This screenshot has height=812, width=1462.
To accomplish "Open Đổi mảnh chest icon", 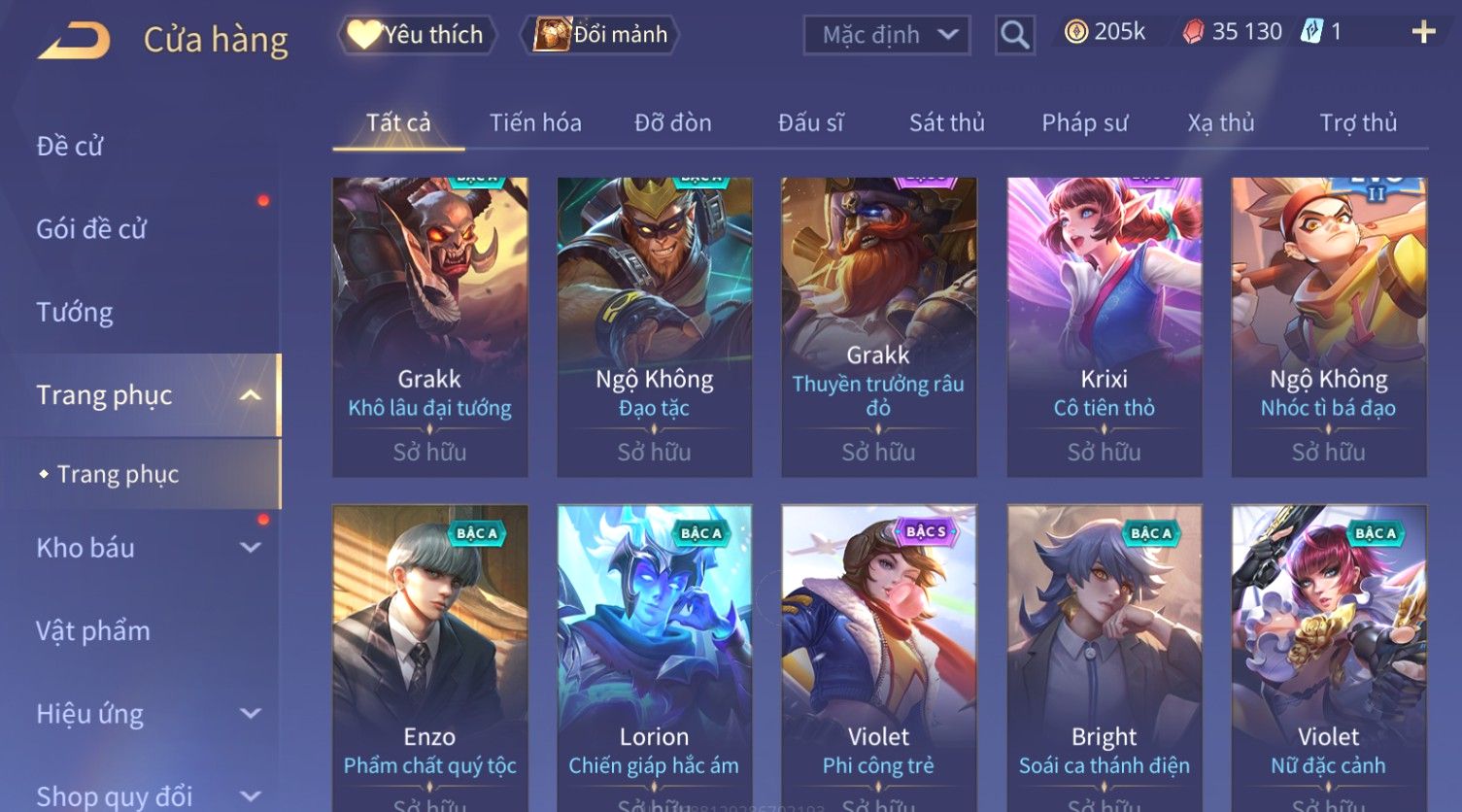I will 552,34.
